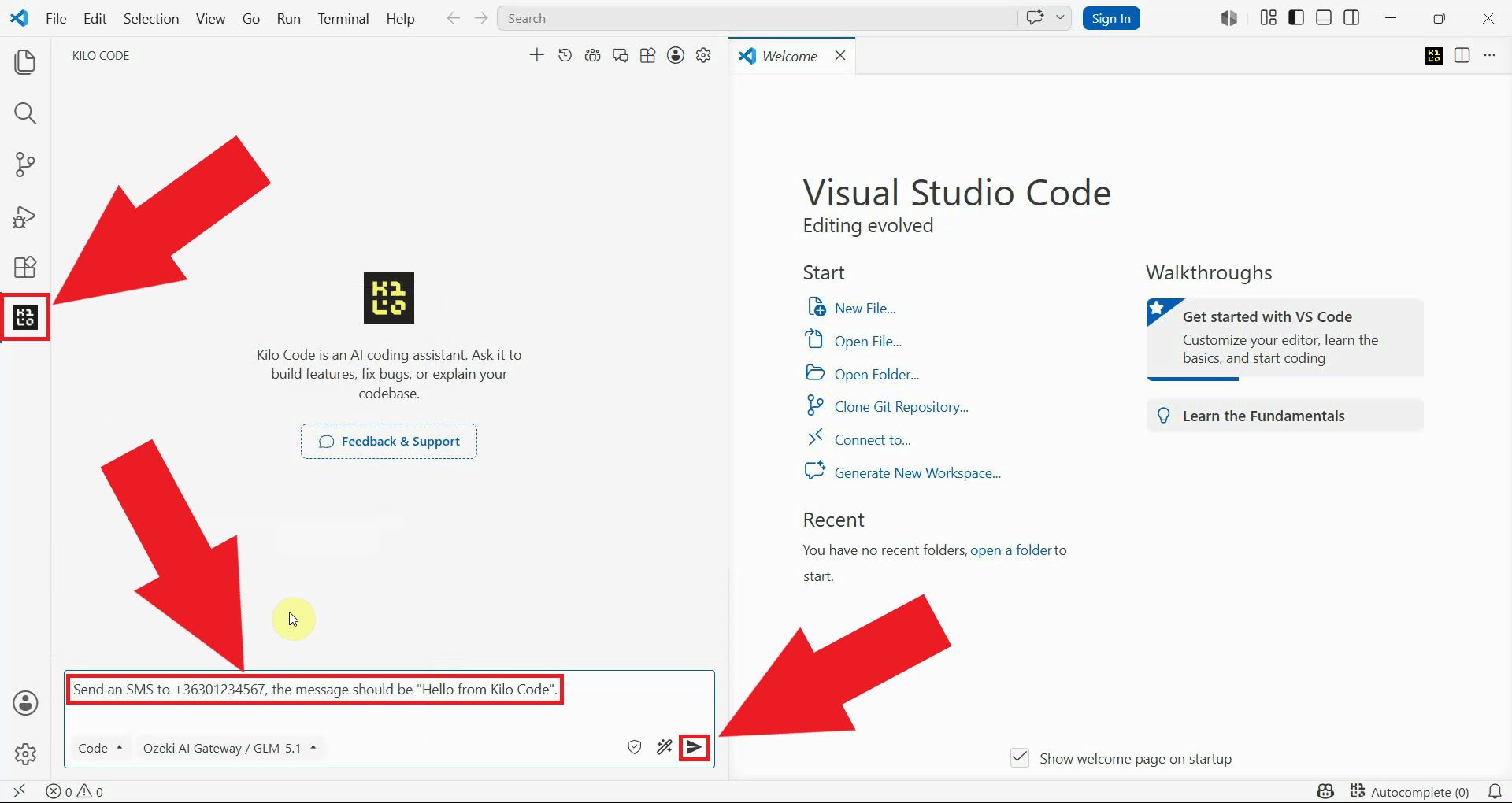
Task: Click the Sign In button
Action: [1111, 18]
